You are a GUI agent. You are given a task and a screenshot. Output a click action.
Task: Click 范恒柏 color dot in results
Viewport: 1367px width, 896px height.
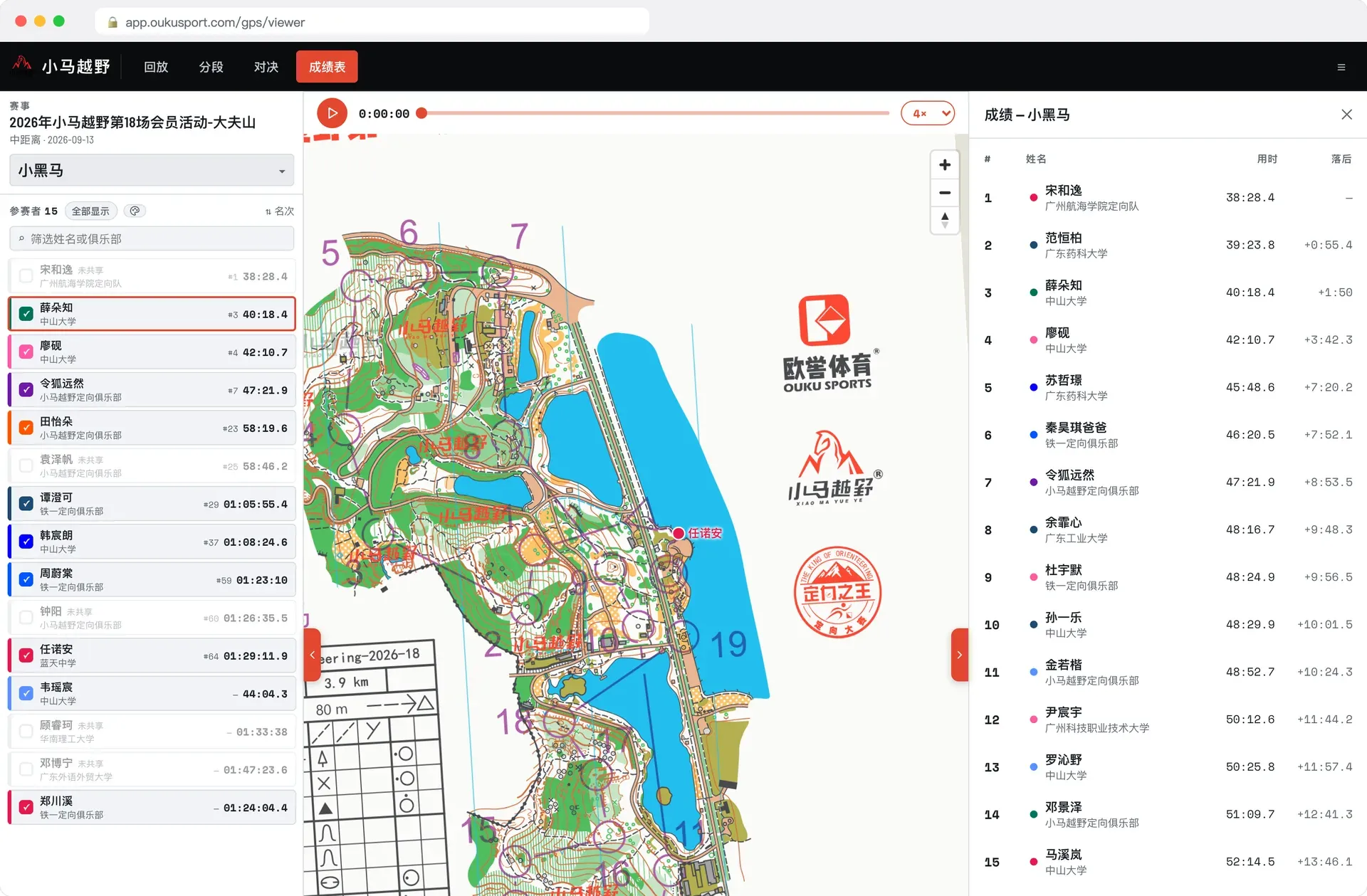1033,245
